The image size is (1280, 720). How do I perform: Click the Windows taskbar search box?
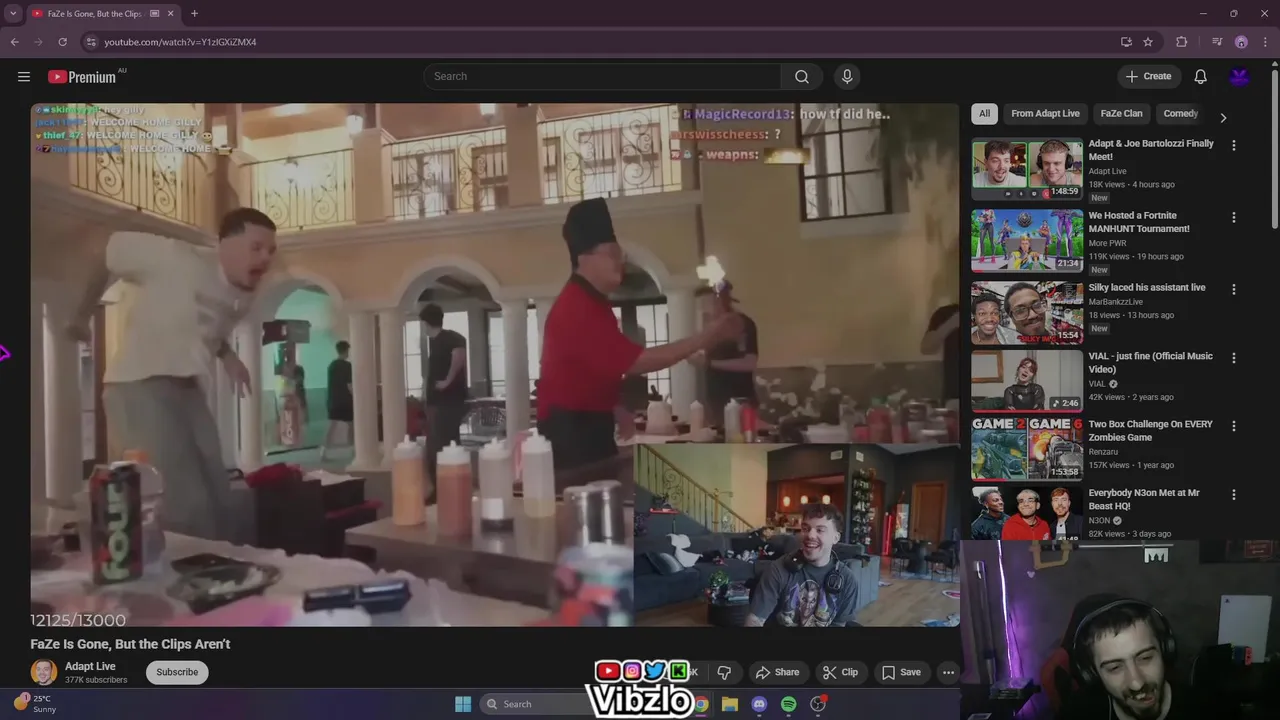[x=539, y=704]
